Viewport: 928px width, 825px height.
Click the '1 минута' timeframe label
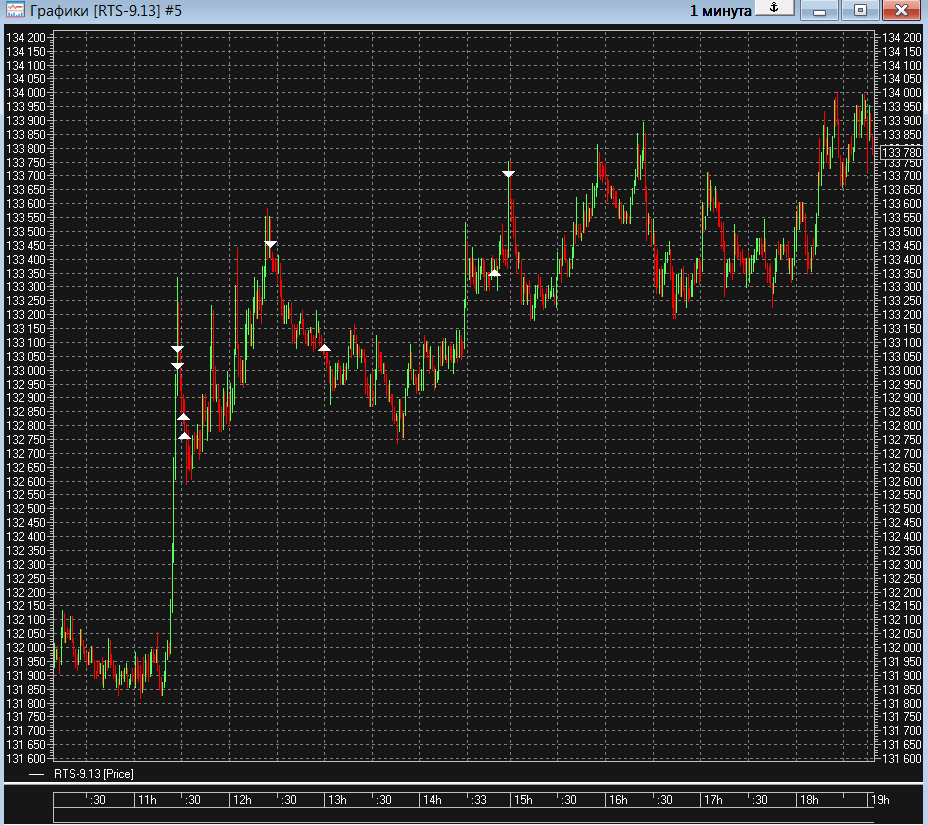720,11
